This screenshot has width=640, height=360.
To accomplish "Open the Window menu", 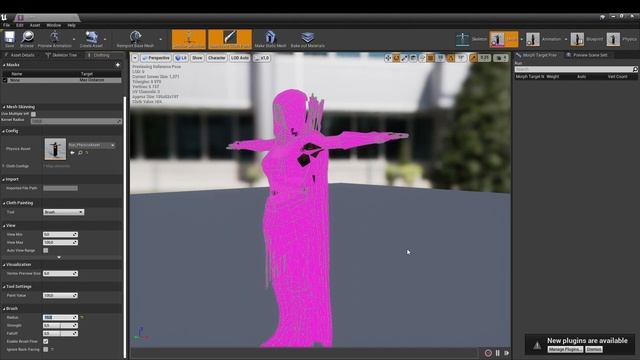I will click(53, 25).
